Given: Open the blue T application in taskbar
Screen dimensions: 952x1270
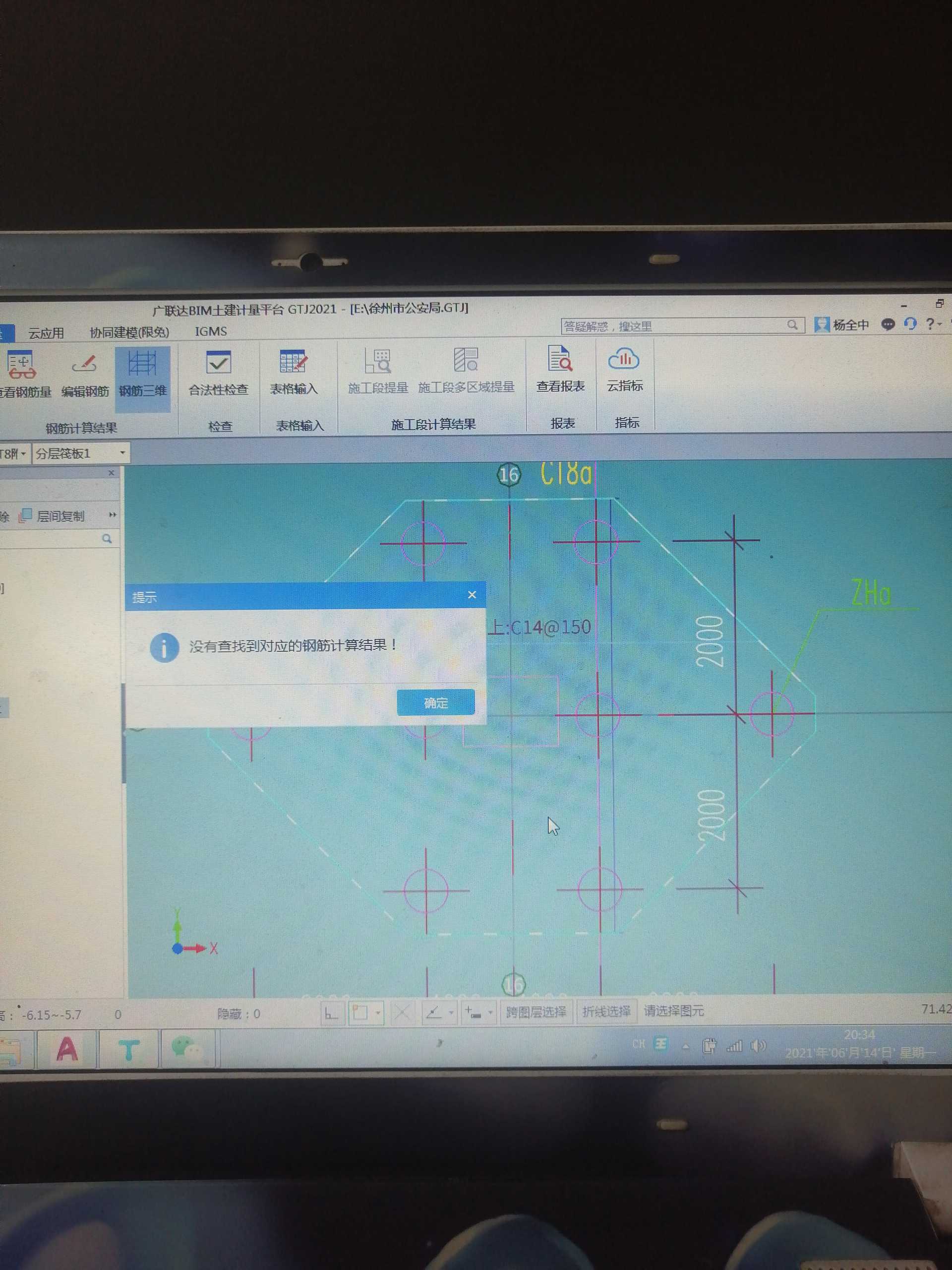Looking at the screenshot, I should click(128, 1050).
